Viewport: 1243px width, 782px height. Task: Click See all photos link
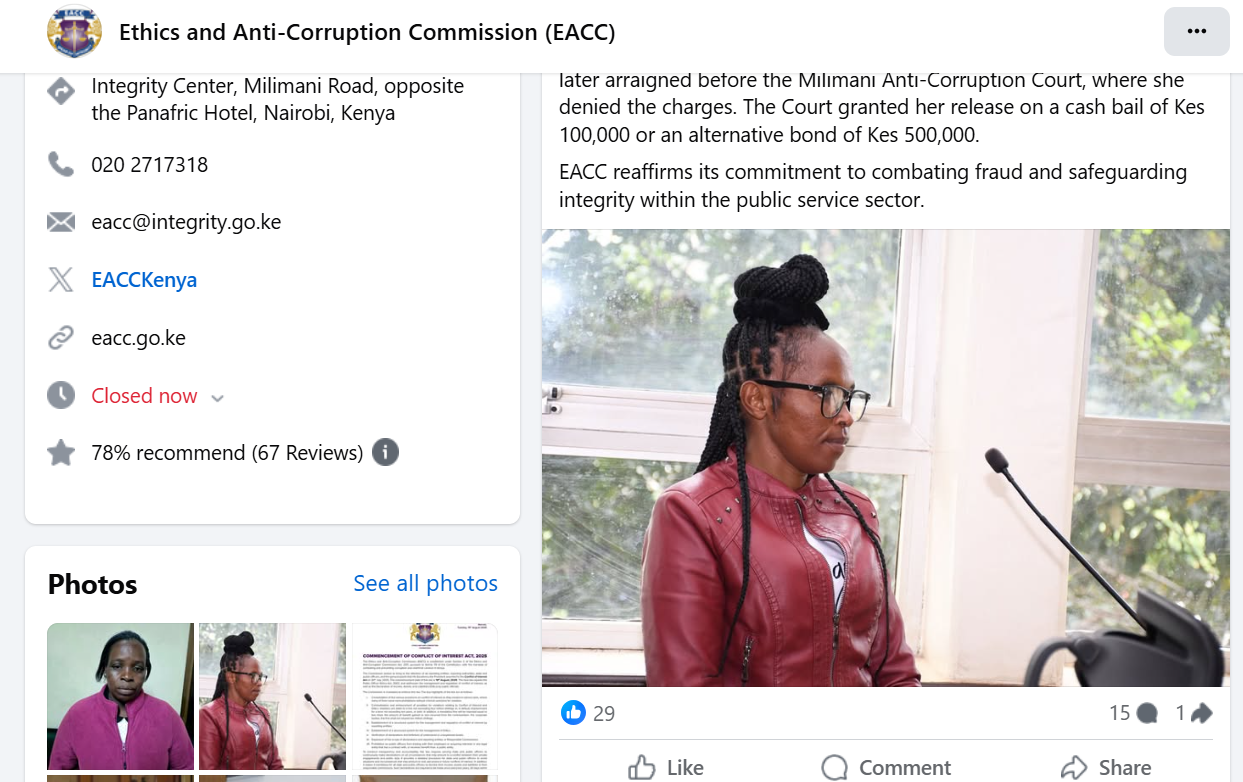tap(425, 583)
